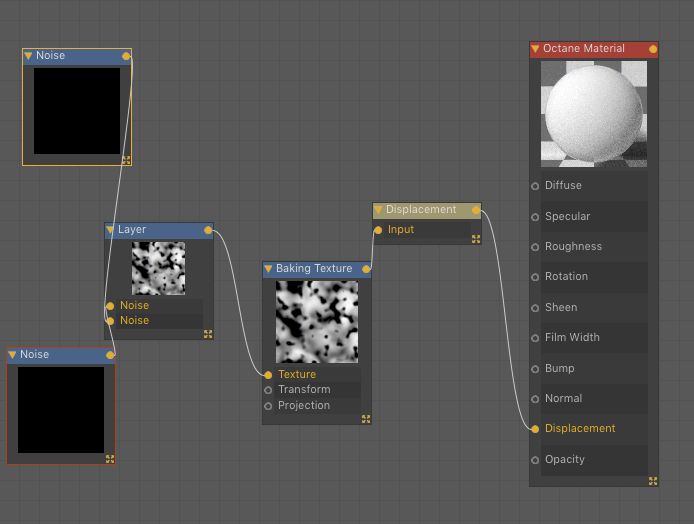Select the Octane Material title bar
The width and height of the screenshot is (694, 524).
pos(594,49)
